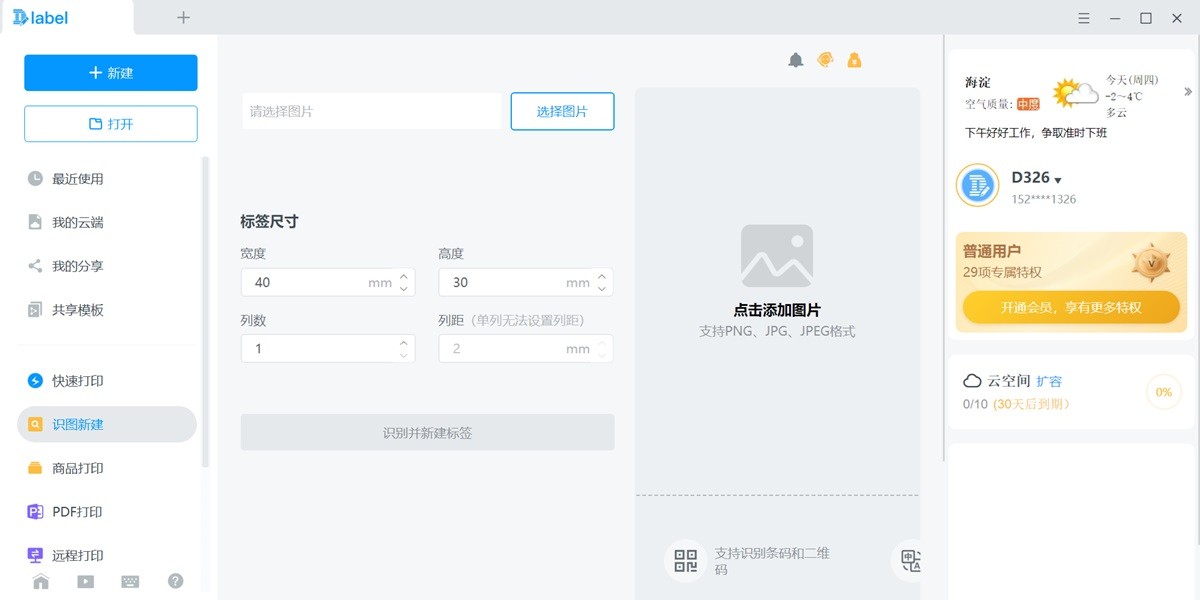Increase 宽度 with the up stepper
Screen dimensions: 1200x600
pyautogui.click(x=404, y=276)
